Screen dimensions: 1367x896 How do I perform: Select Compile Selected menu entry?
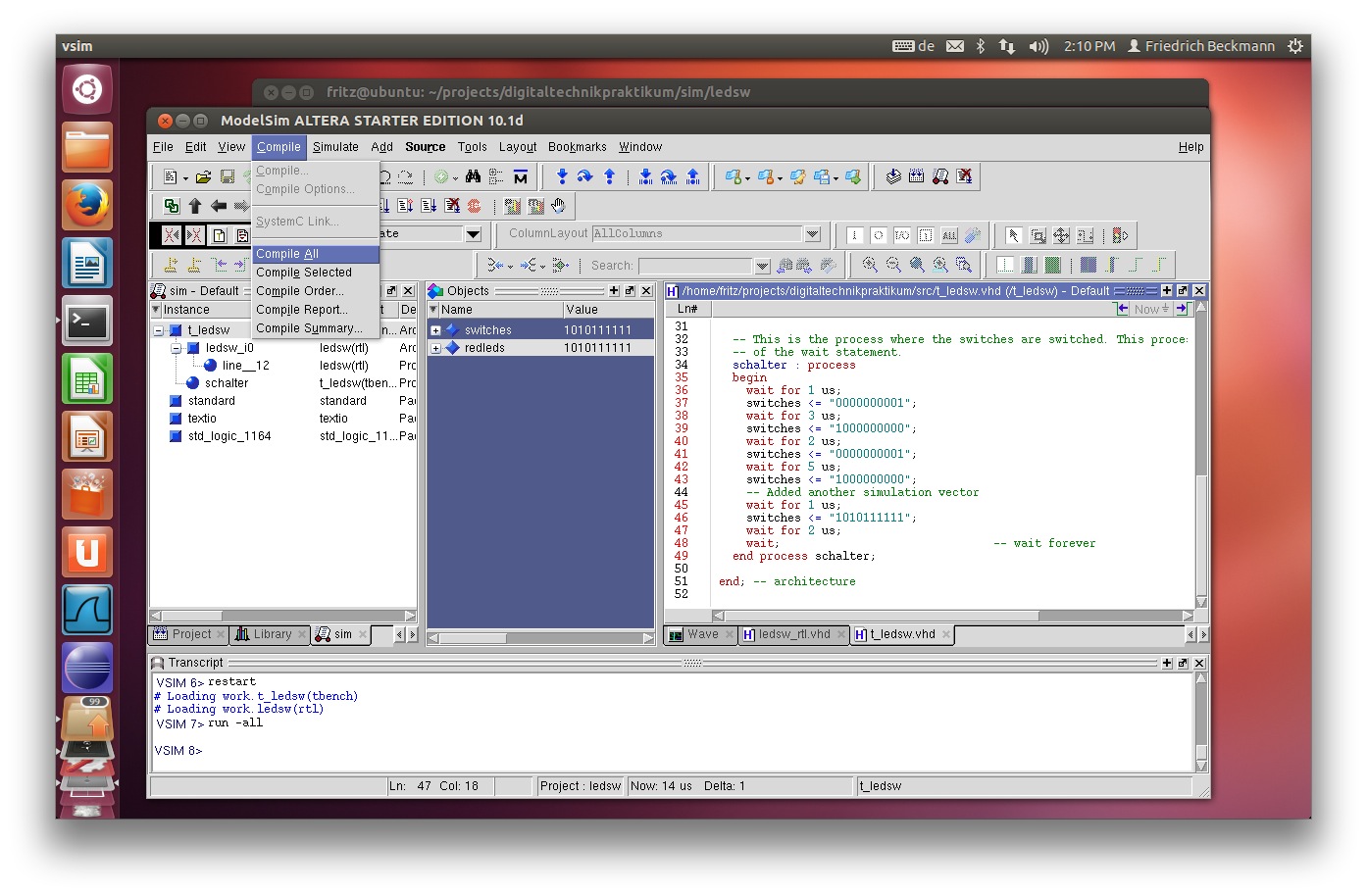coord(303,273)
